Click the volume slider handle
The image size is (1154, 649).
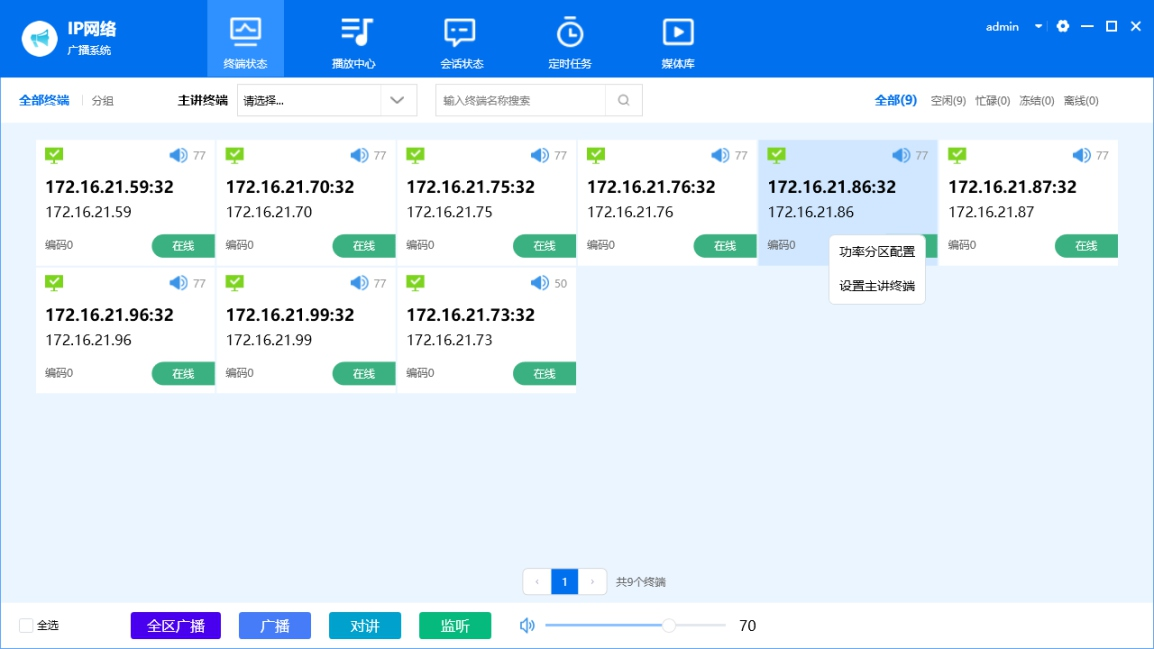669,626
